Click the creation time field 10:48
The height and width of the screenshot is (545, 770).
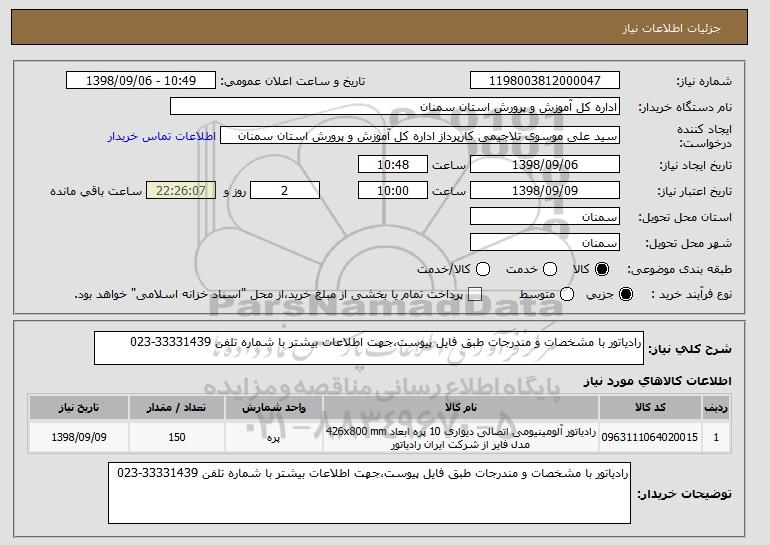coord(393,164)
